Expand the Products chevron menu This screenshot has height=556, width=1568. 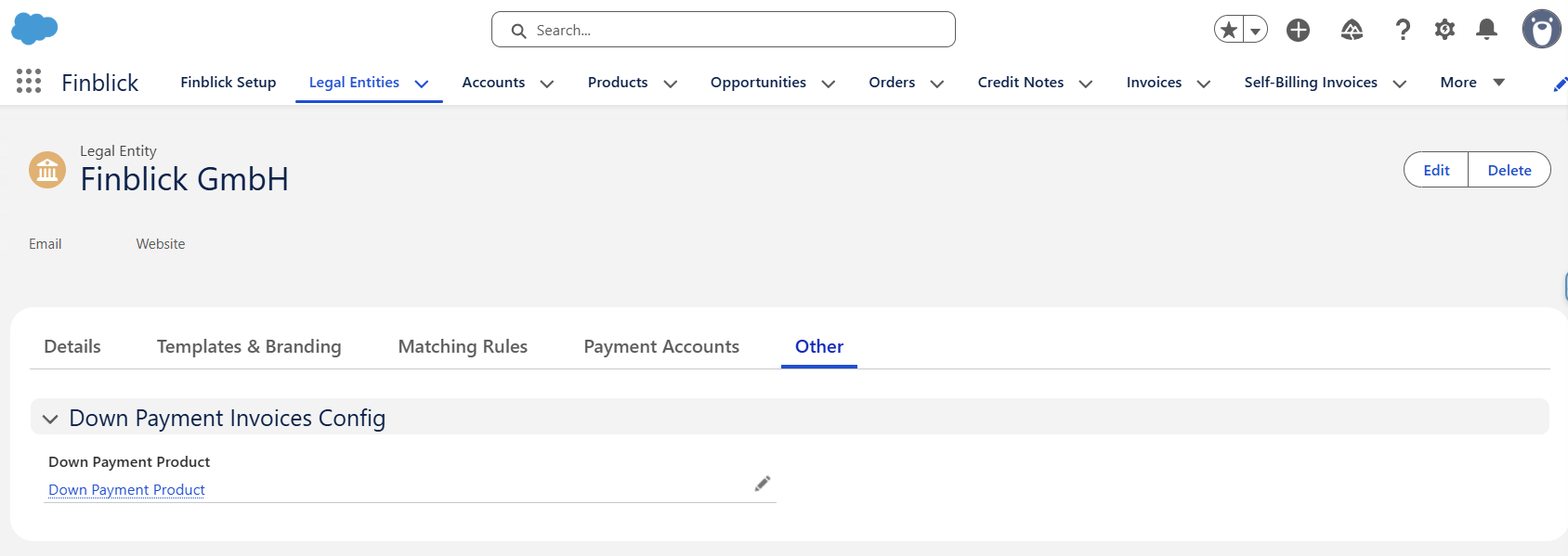pyautogui.click(x=671, y=84)
